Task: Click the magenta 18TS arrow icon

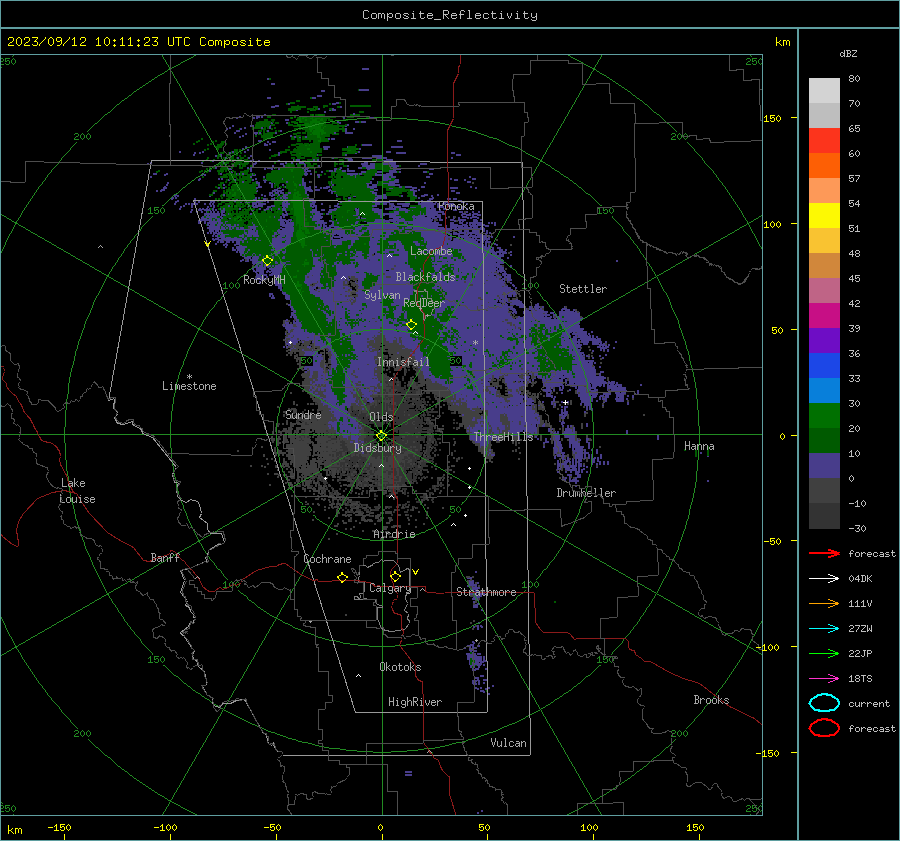Action: (x=824, y=679)
